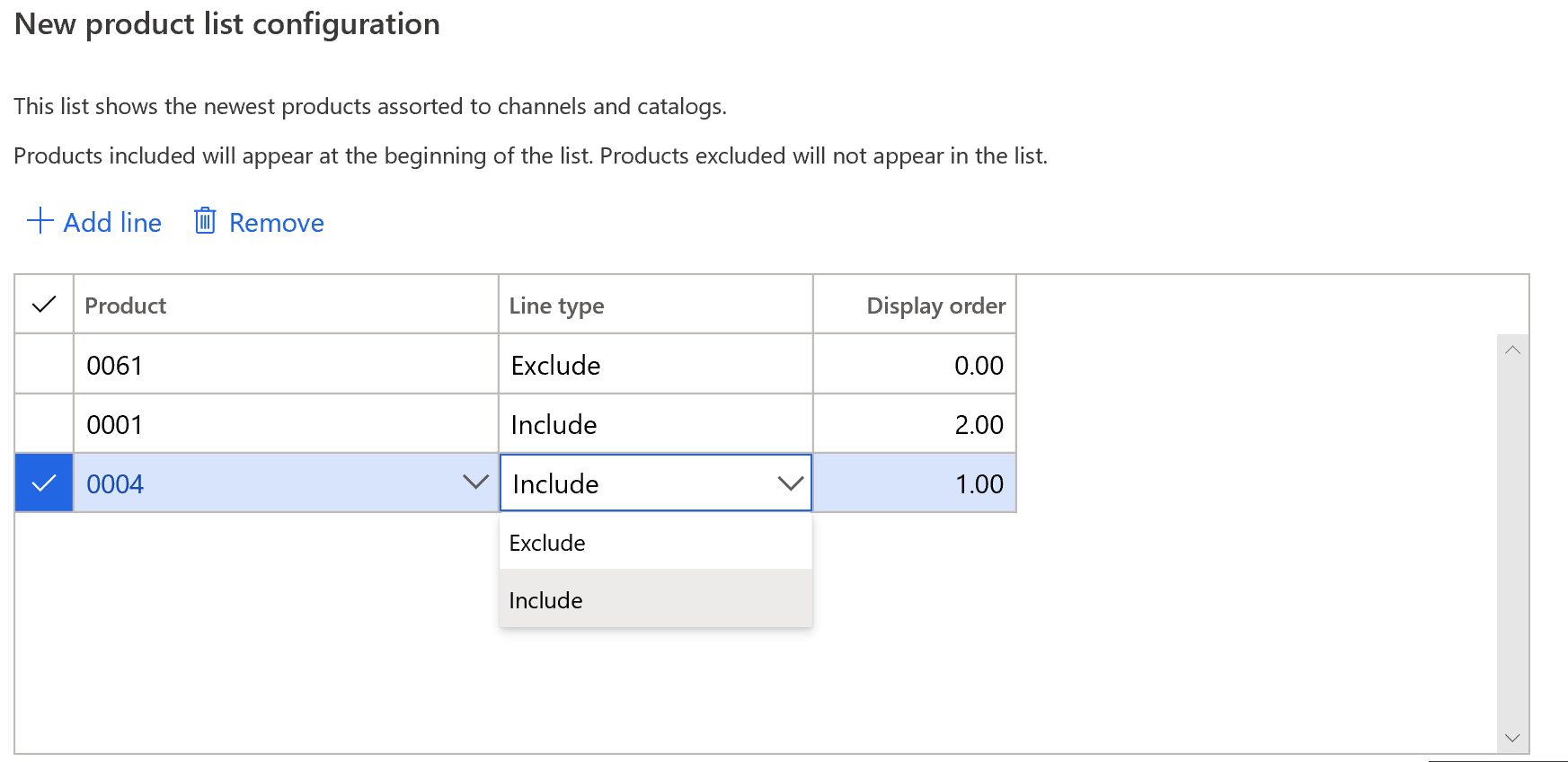Image resolution: width=1568 pixels, height=762 pixels.
Task: Choose Include from the dropdown list
Action: click(x=656, y=599)
